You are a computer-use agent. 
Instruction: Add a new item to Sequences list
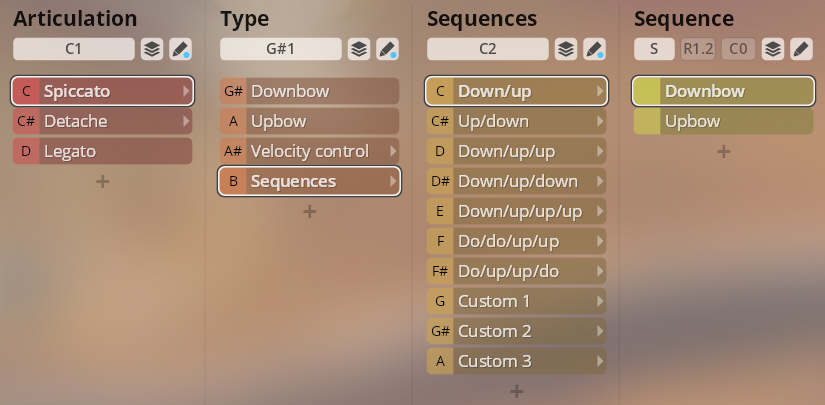[x=516, y=392]
